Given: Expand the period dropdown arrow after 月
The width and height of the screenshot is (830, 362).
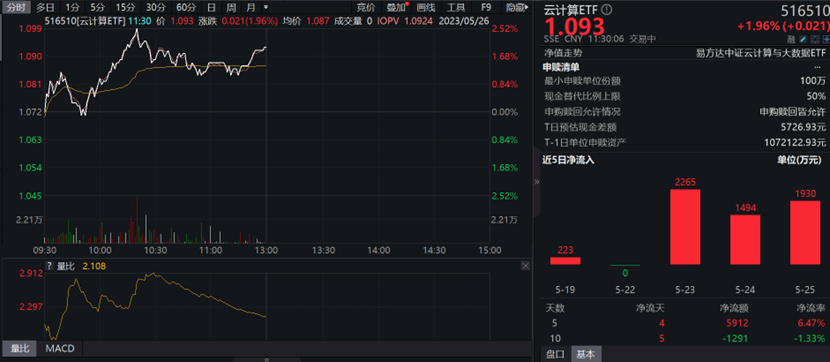Looking at the screenshot, I should click(x=265, y=7).
